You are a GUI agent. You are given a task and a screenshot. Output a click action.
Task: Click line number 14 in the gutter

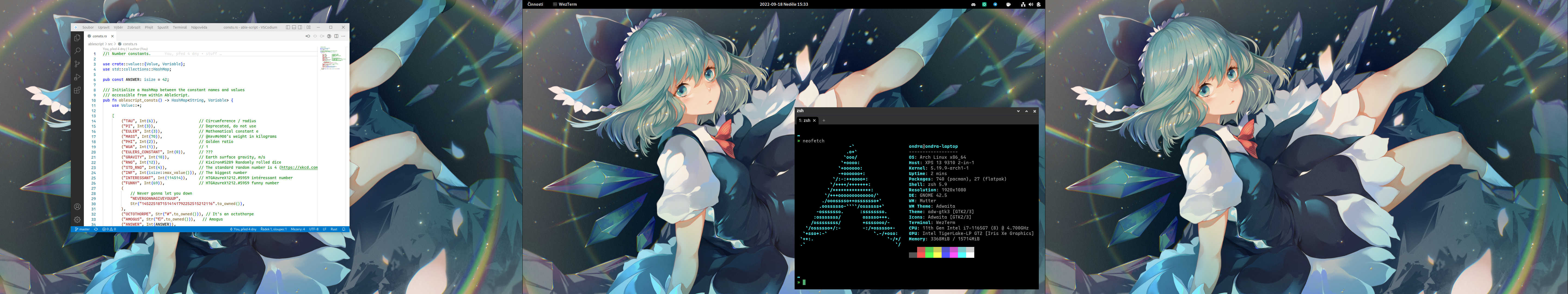click(94, 121)
